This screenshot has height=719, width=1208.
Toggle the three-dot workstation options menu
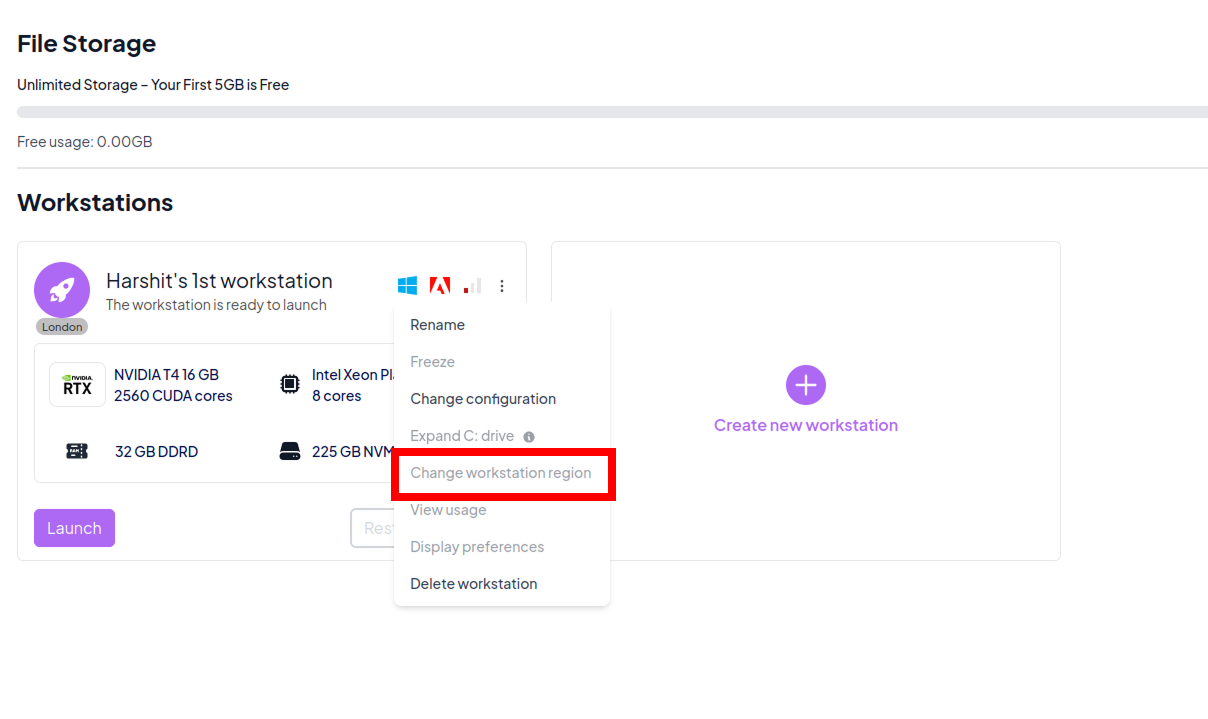click(x=502, y=286)
